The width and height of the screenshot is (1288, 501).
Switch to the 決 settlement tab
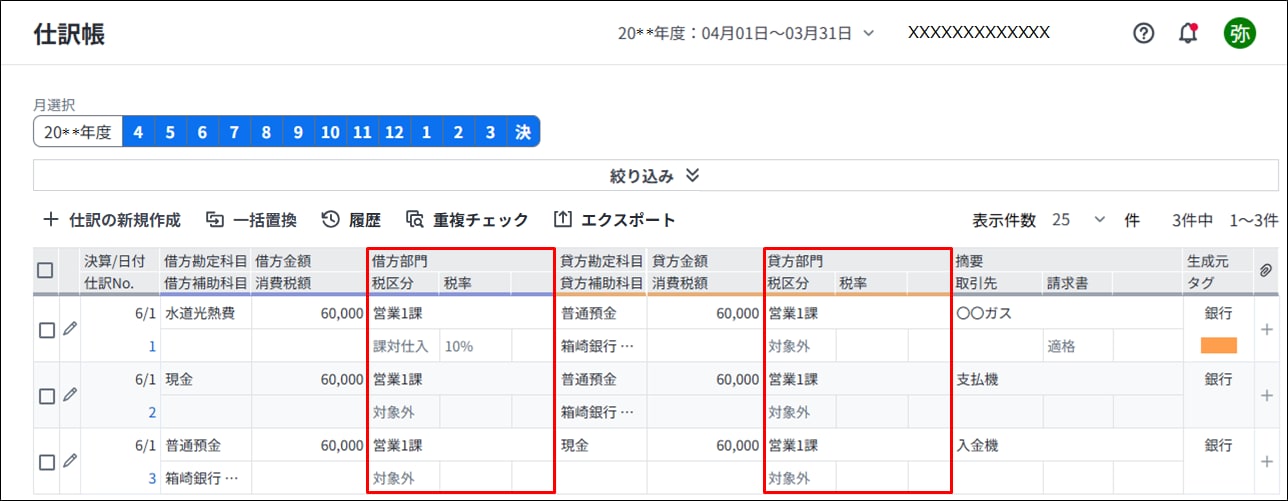click(523, 132)
